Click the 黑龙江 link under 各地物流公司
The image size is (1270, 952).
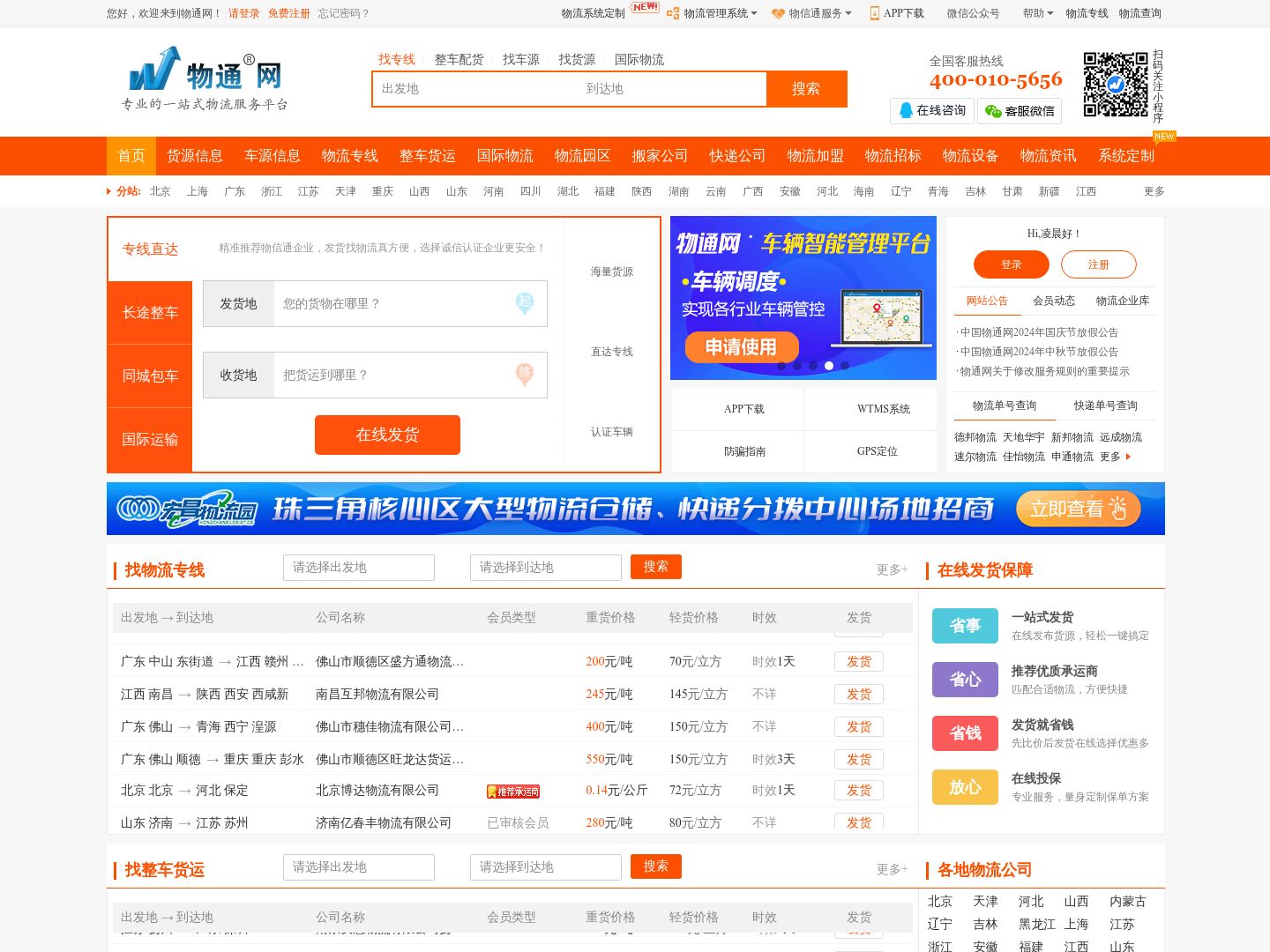pos(1037,925)
